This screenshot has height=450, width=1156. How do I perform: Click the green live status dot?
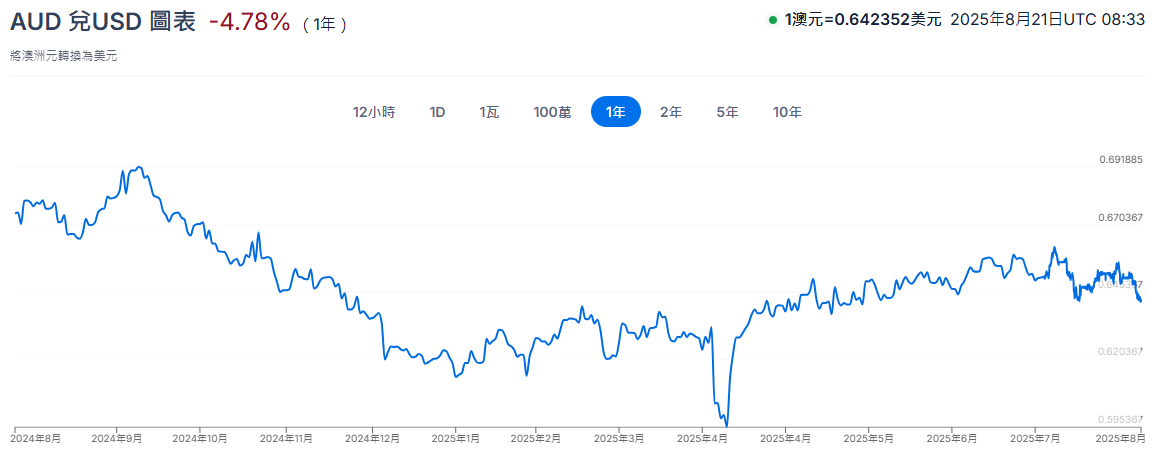point(773,20)
